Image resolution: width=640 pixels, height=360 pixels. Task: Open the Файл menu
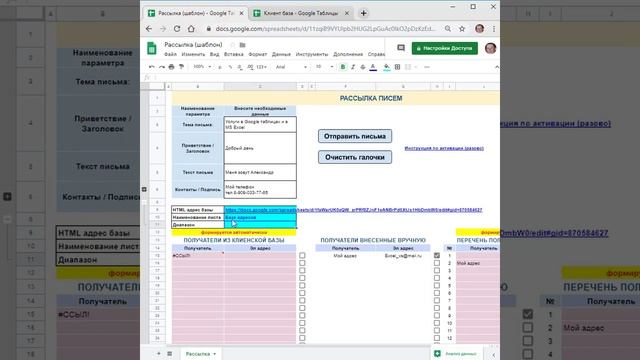171,54
